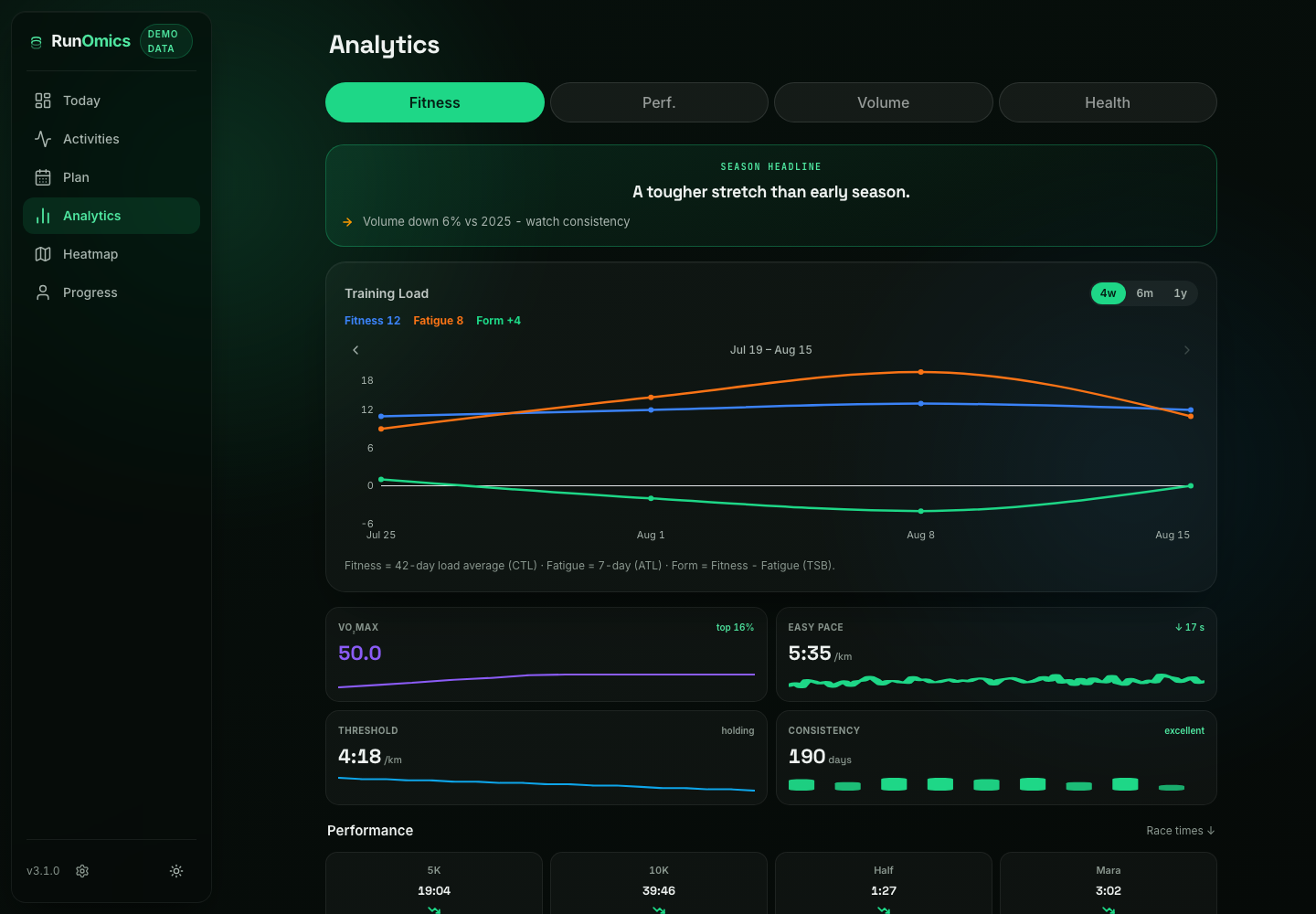
Task: Open the Plan calendar icon
Action: point(43,177)
